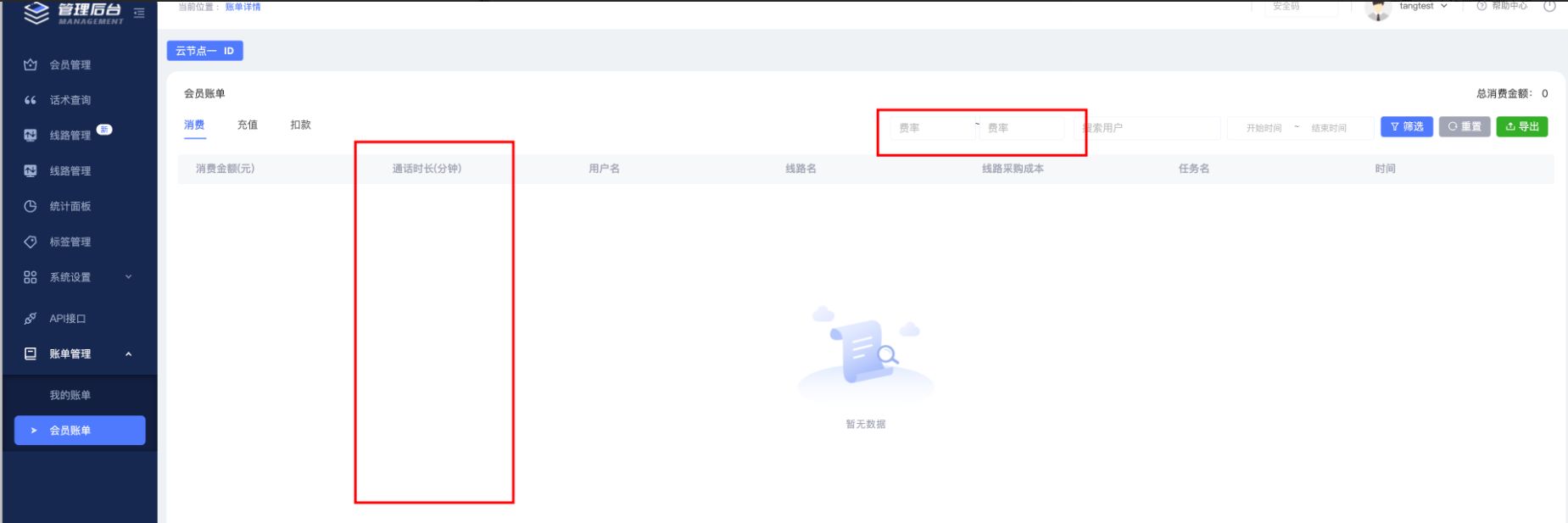Viewport: 1568px width, 523px height.
Task: Focus the 搜索用户 search field
Action: [x=1149, y=128]
